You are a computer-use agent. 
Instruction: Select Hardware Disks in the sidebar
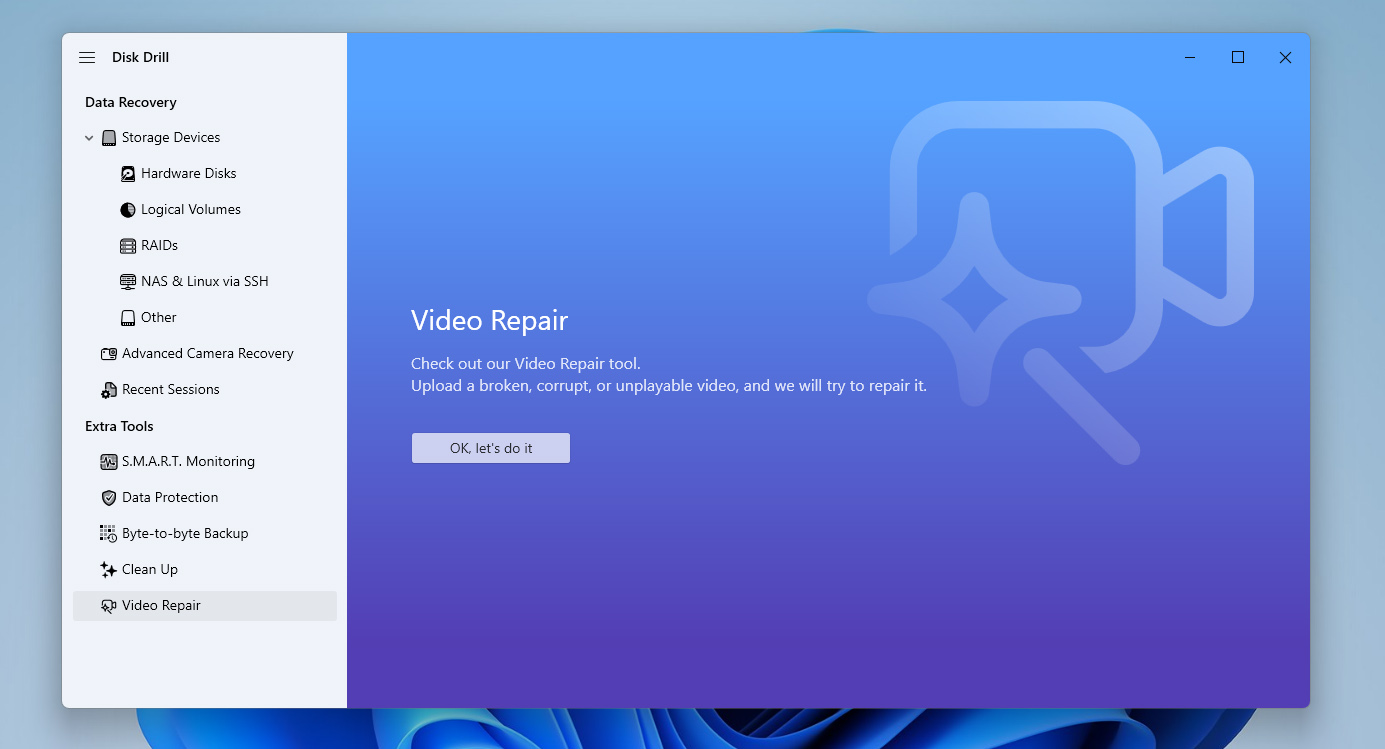[187, 173]
